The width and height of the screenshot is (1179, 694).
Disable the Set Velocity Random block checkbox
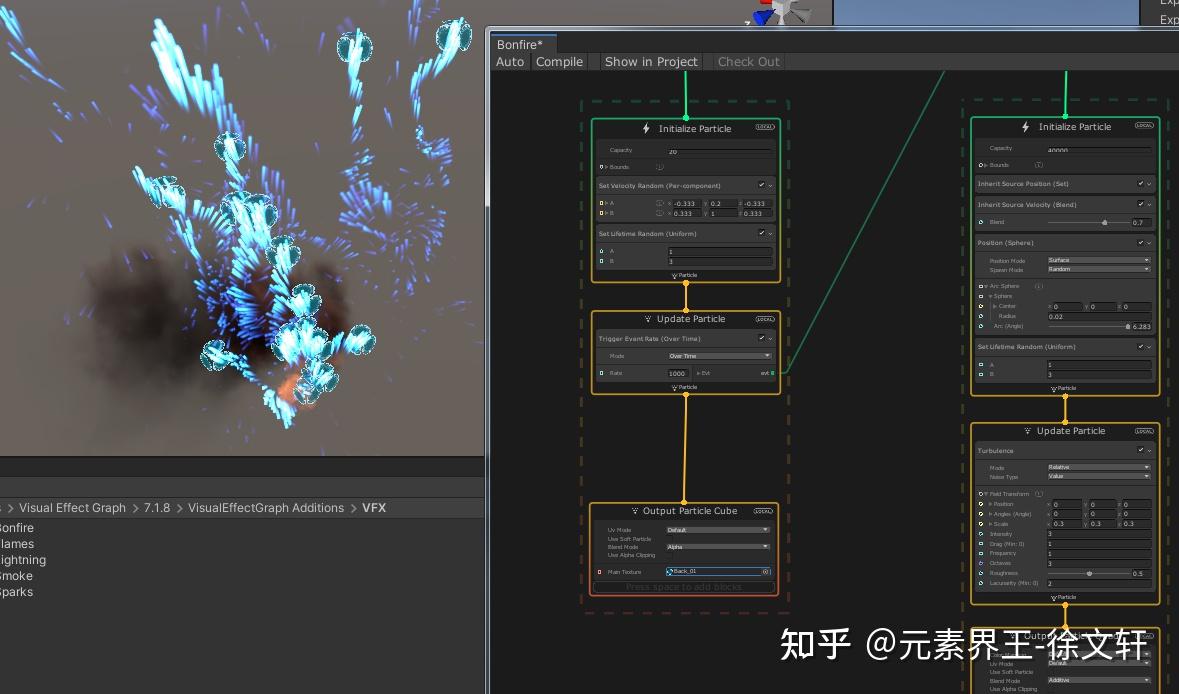point(761,185)
